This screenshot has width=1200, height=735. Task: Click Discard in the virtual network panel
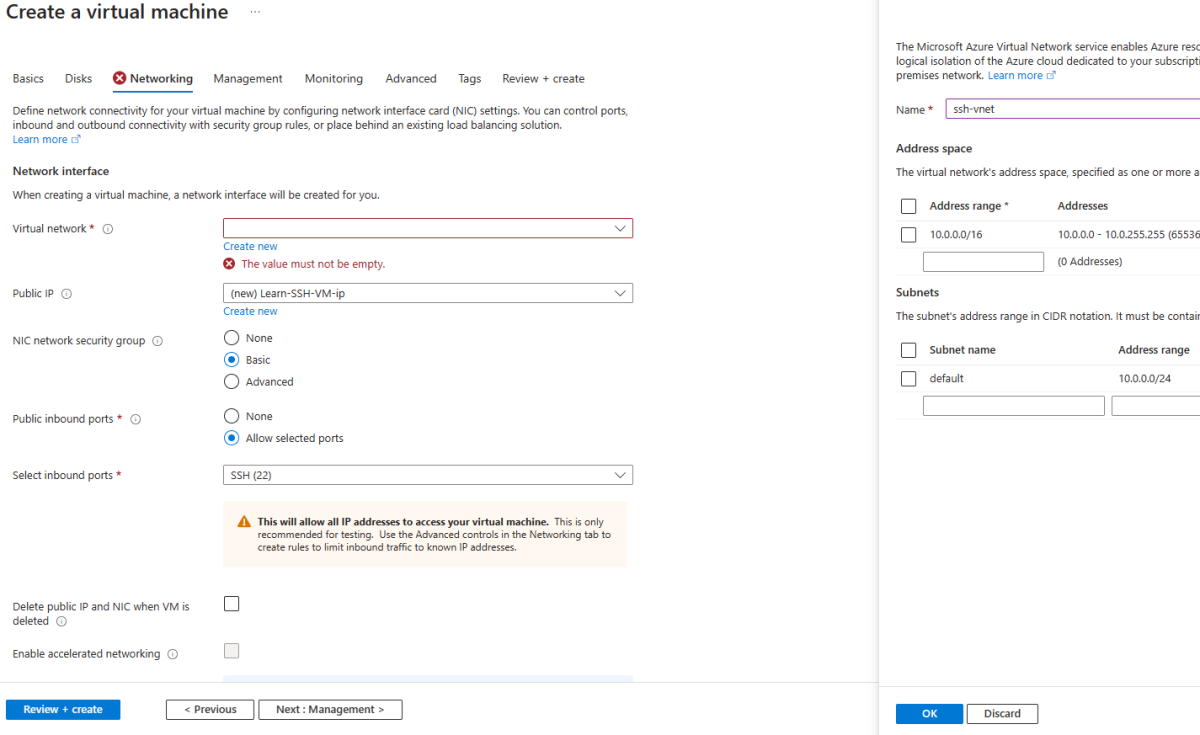tap(1002, 713)
